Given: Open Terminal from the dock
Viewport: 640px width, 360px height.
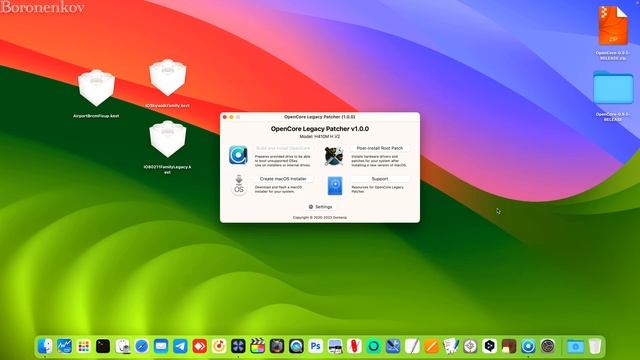Looking at the screenshot, I should coord(103,346).
